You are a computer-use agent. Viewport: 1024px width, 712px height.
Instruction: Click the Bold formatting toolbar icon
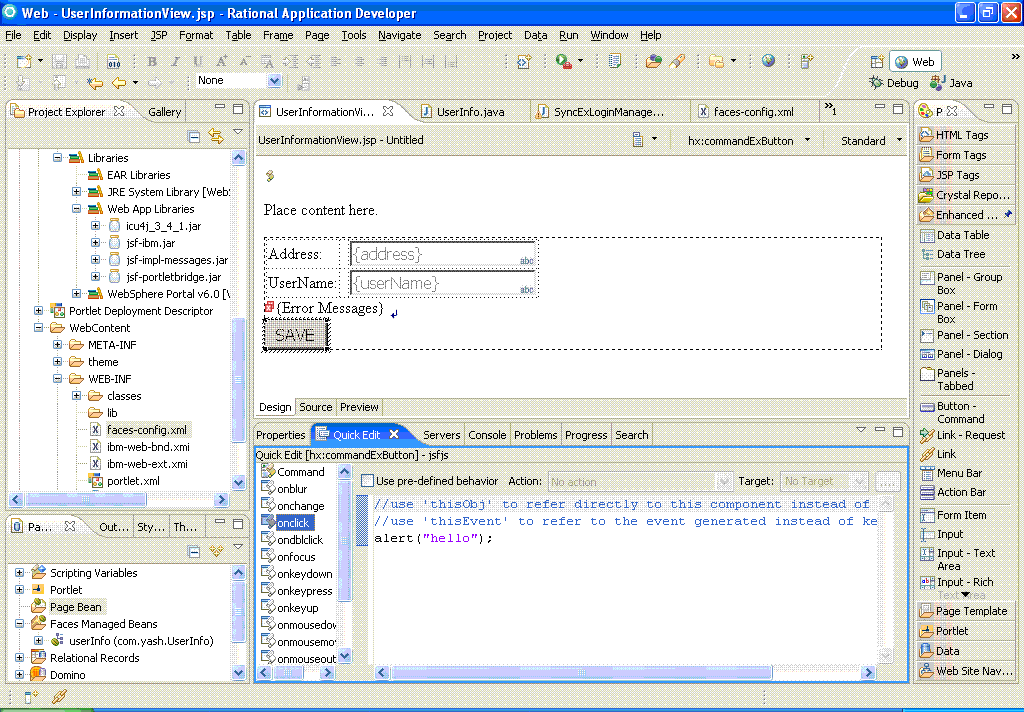coord(152,61)
